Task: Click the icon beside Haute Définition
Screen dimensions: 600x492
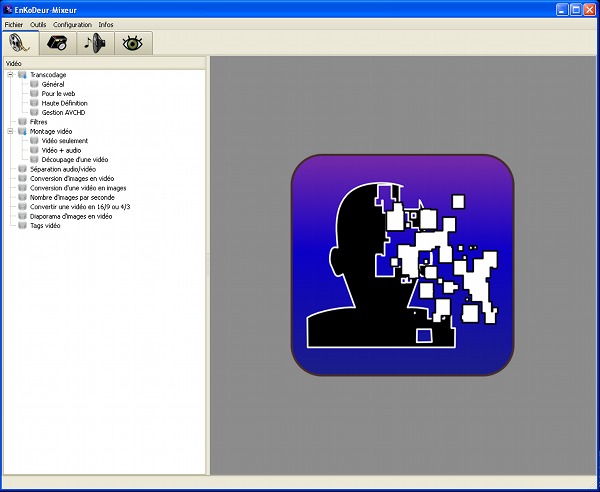Action: (x=34, y=103)
